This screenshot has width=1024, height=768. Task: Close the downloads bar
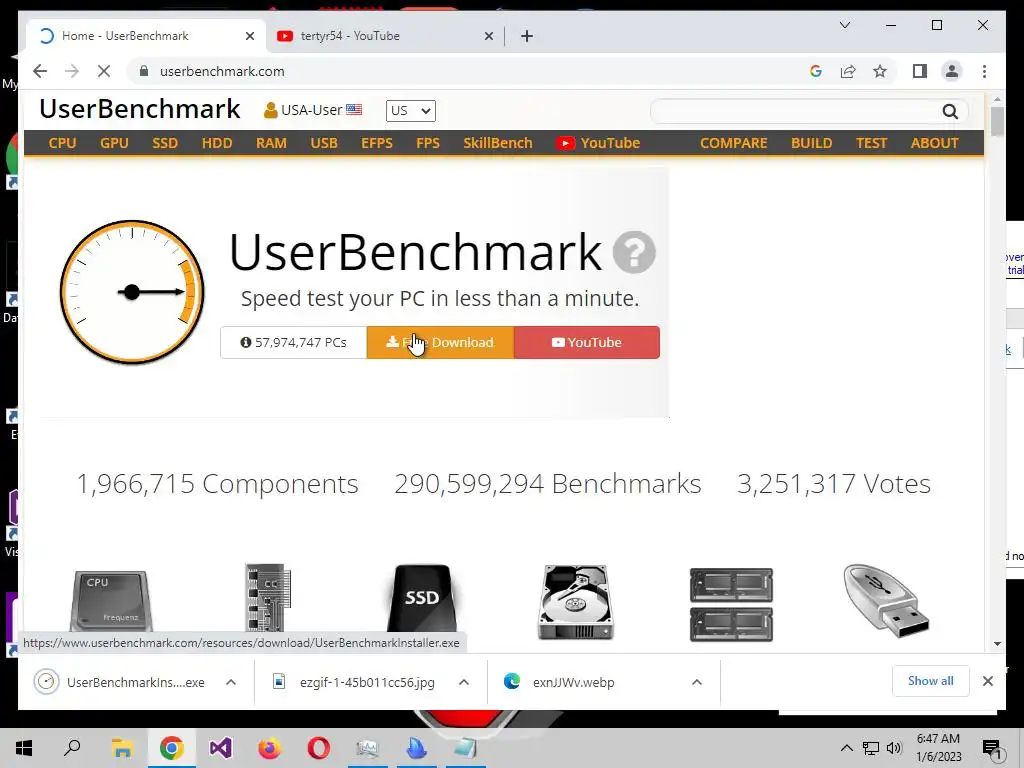pos(987,681)
